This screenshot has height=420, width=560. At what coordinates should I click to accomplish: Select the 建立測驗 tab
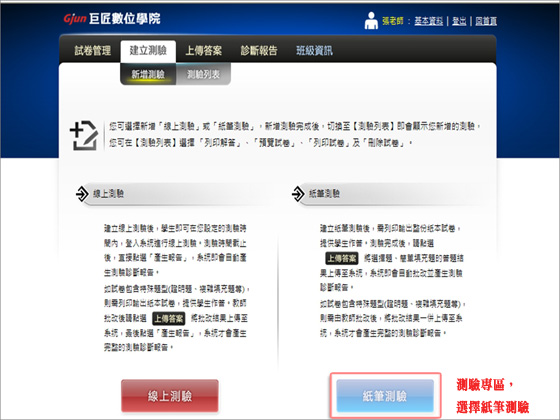pyautogui.click(x=148, y=50)
